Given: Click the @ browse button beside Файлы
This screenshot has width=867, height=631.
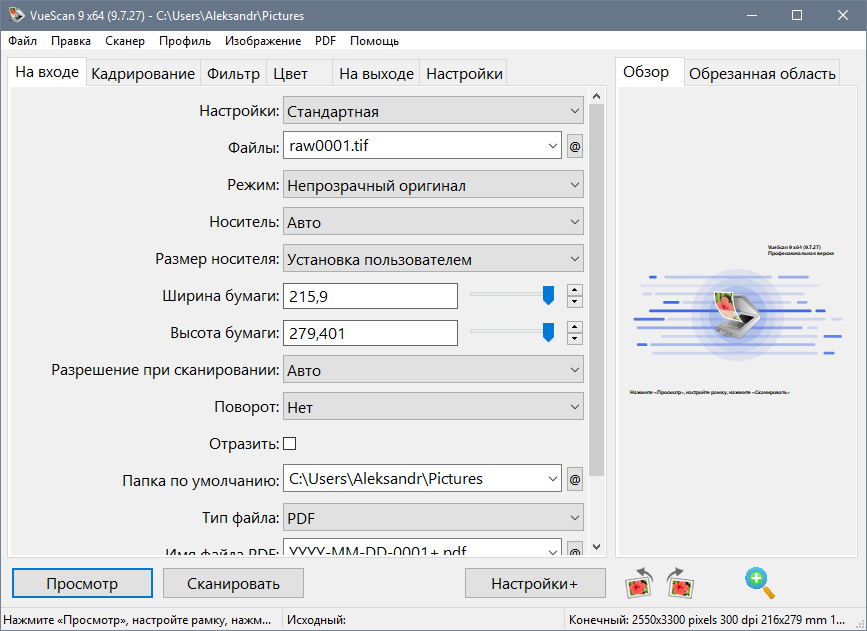Looking at the screenshot, I should pyautogui.click(x=575, y=146).
